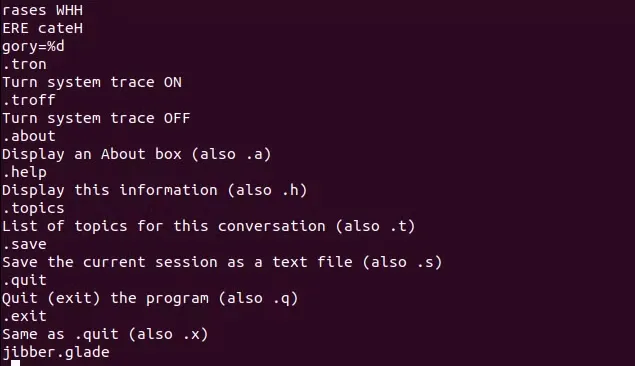Click "Same as .quit" description line
Viewport: 635px width, 366px height.
pyautogui.click(x=105, y=334)
